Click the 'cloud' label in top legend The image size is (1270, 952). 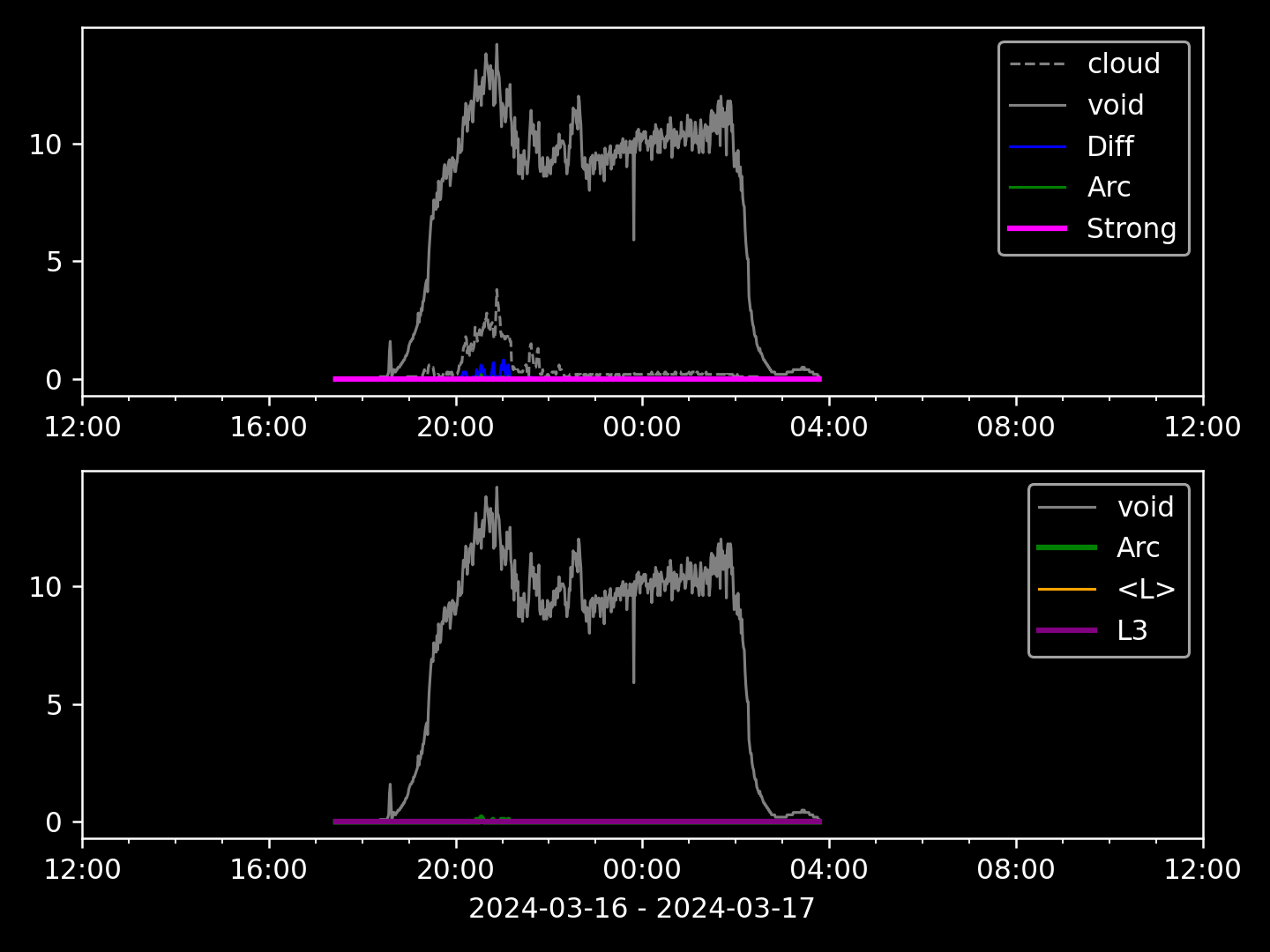pos(1123,64)
